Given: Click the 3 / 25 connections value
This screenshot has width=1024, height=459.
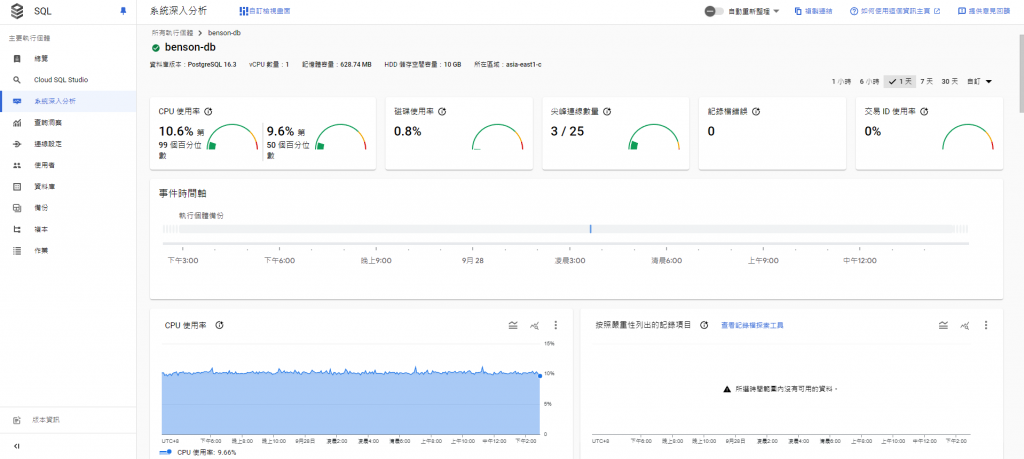Looking at the screenshot, I should tap(568, 131).
